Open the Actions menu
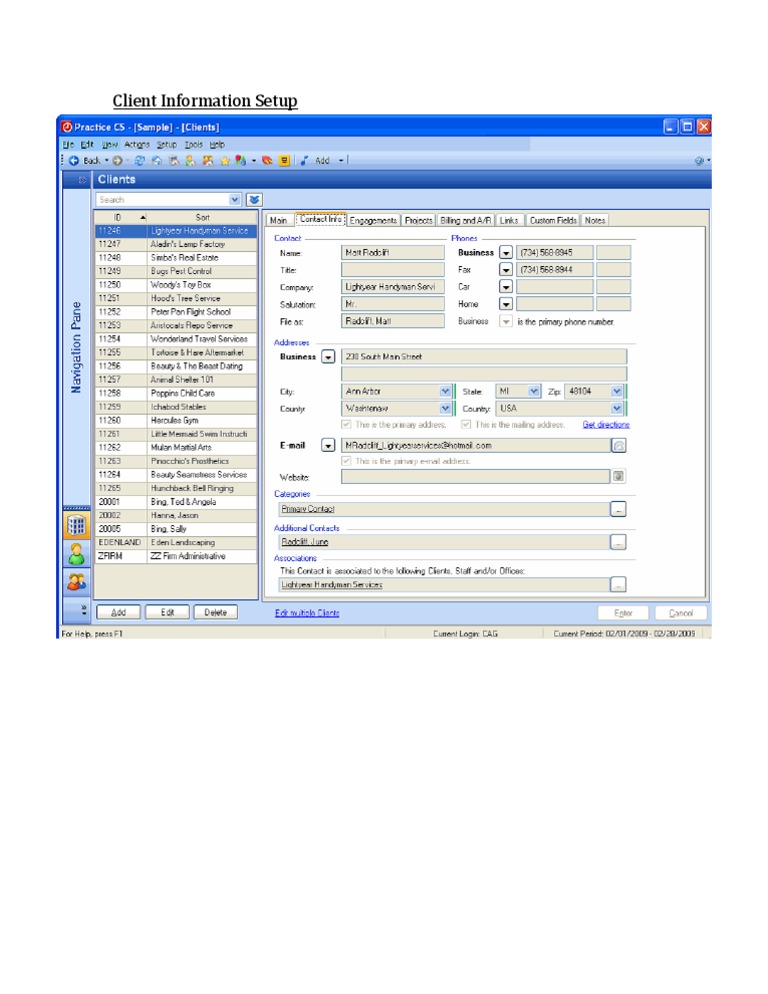768x994 pixels. [x=137, y=145]
